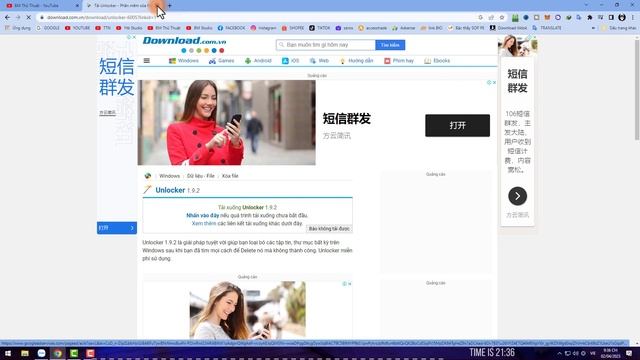Click the address bar URL

[x=101, y=18]
